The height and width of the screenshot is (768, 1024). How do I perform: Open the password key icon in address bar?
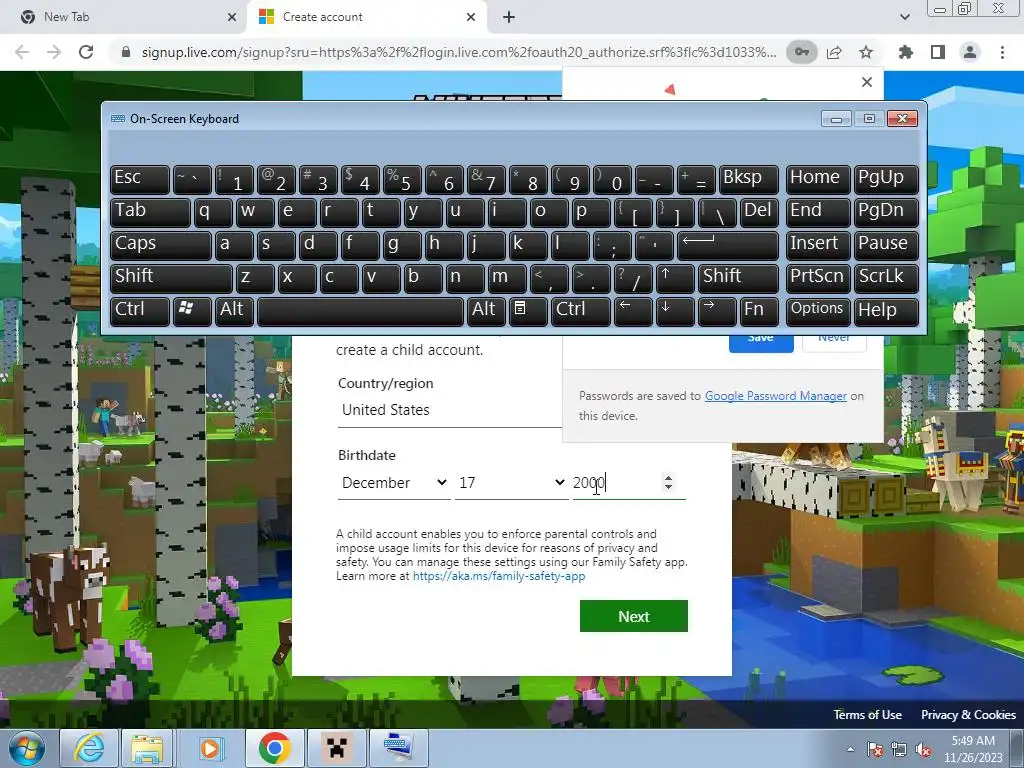click(x=801, y=52)
